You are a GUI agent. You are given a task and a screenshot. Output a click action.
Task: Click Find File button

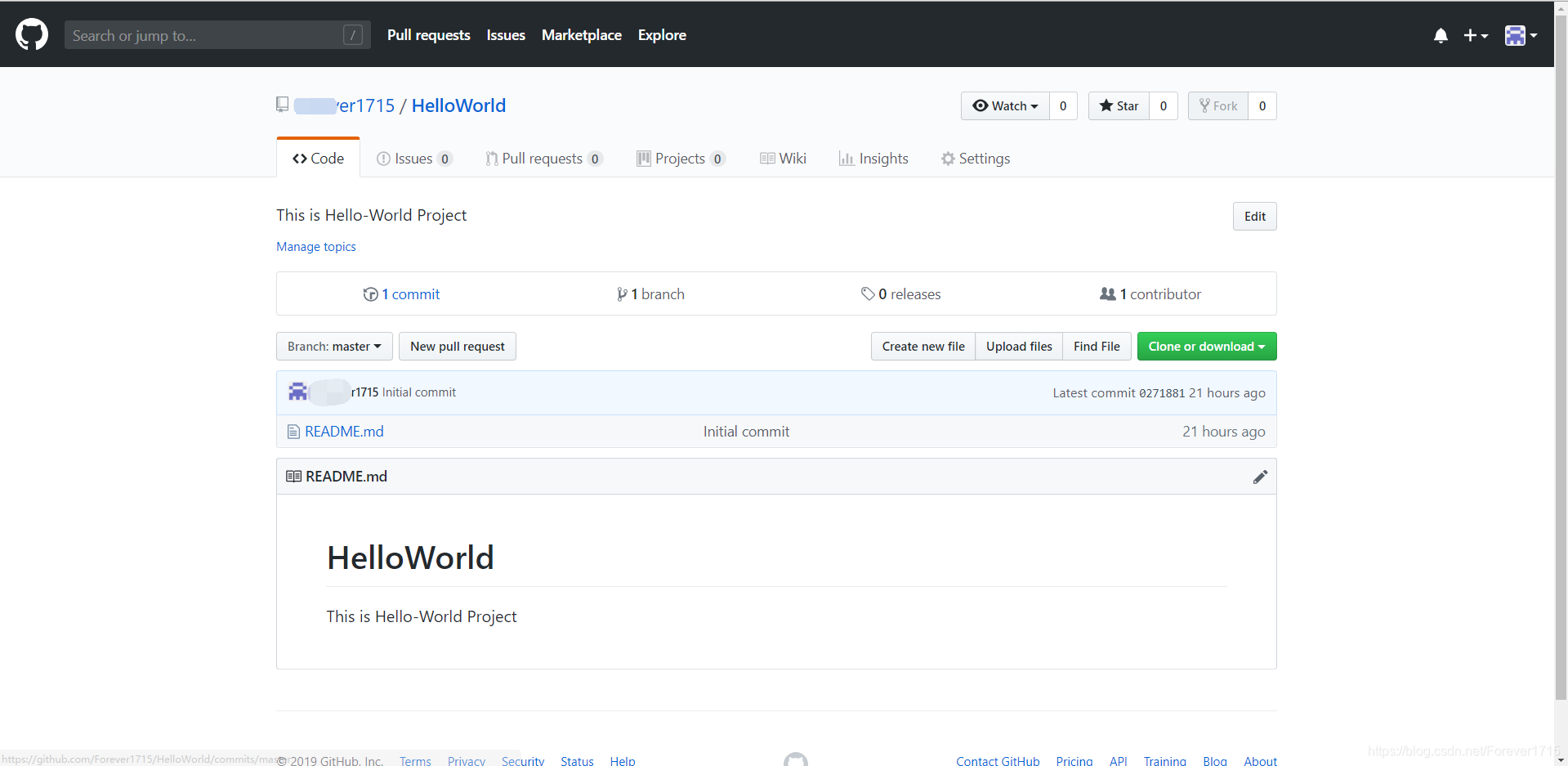1097,347
